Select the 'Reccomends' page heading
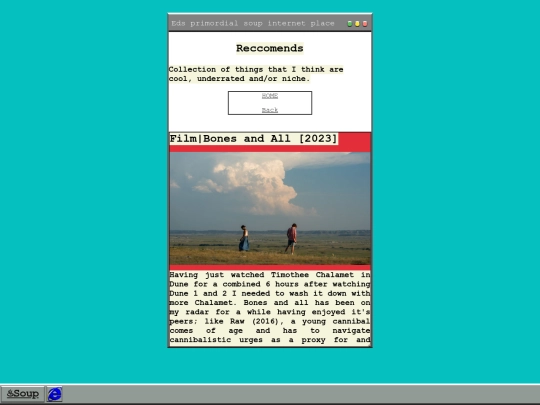 pos(270,48)
